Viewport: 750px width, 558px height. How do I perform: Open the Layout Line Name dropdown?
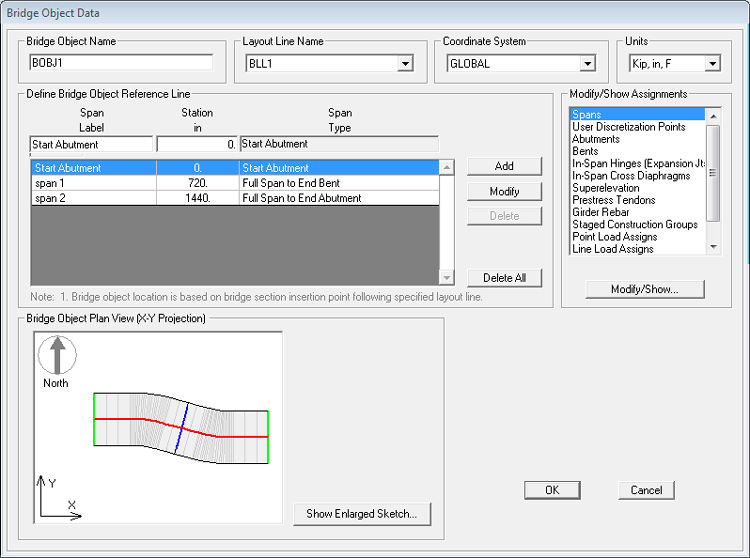click(x=404, y=63)
